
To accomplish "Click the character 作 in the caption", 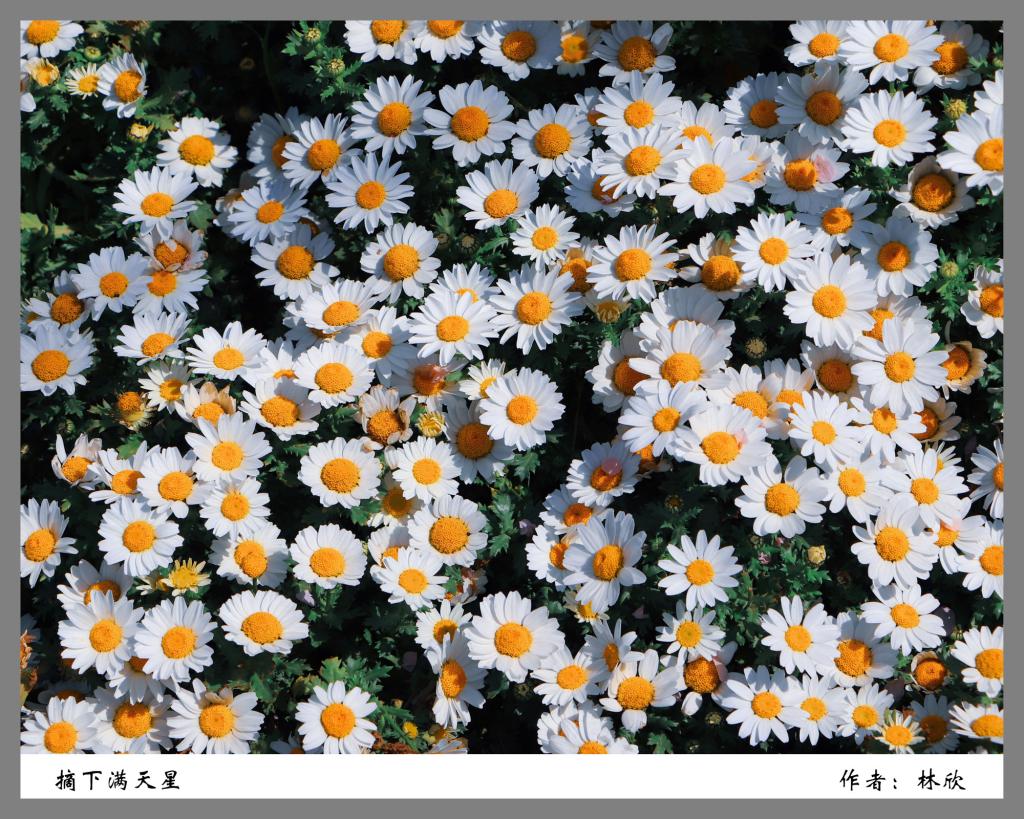I will [850, 781].
